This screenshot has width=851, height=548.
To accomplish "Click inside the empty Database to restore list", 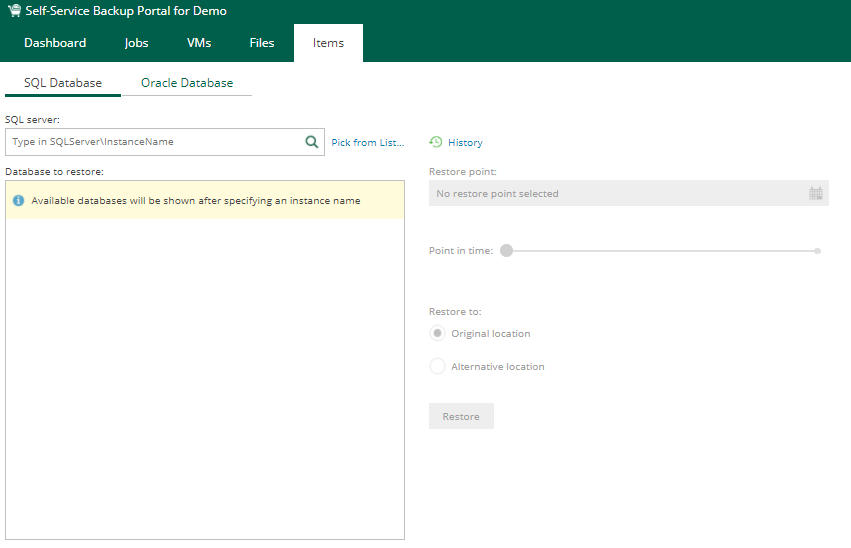I will (x=204, y=380).
